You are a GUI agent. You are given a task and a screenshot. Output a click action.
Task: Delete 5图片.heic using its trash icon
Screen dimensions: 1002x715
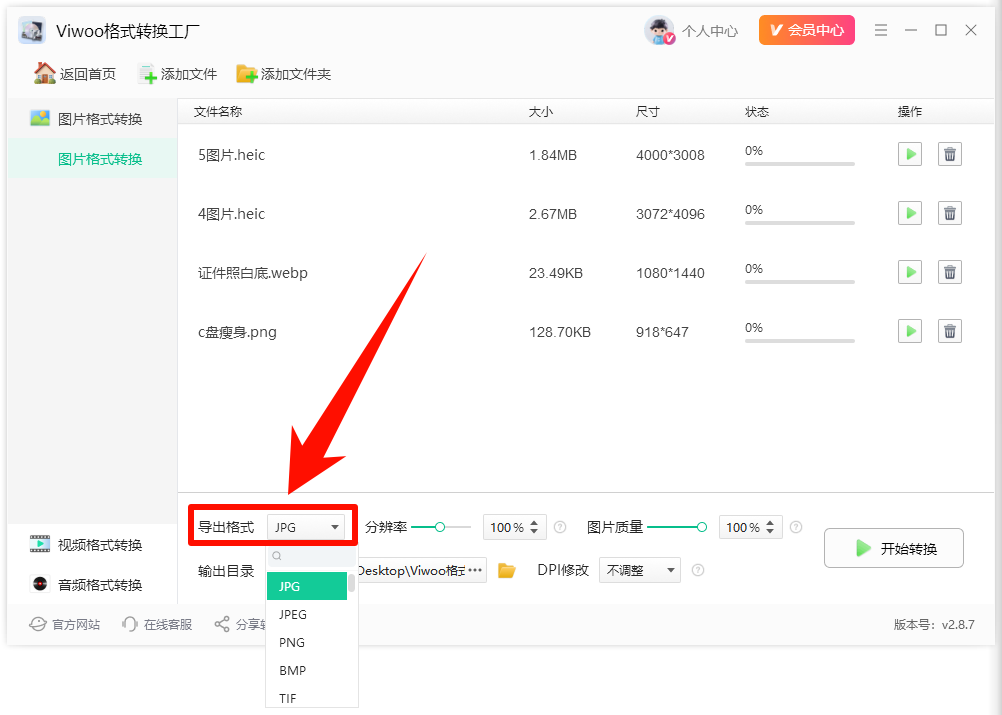[x=950, y=154]
